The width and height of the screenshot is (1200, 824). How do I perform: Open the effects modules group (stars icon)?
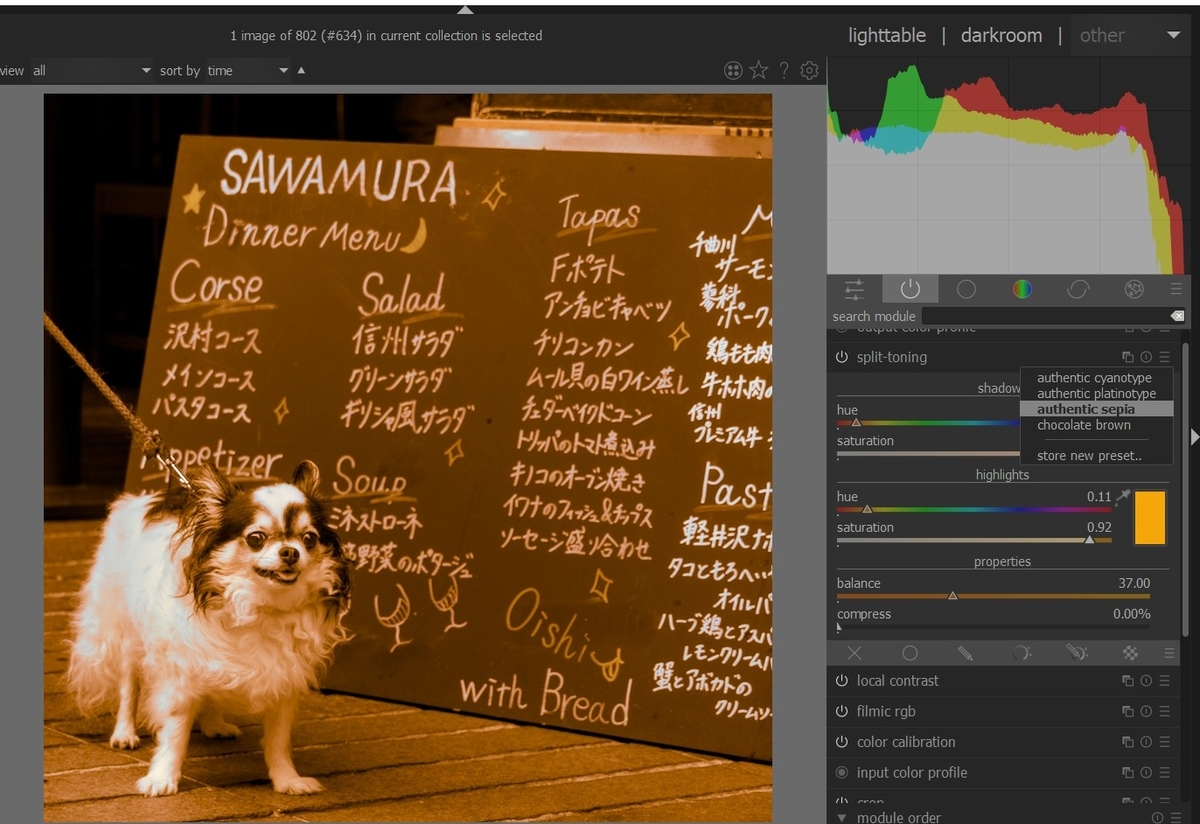[1134, 289]
